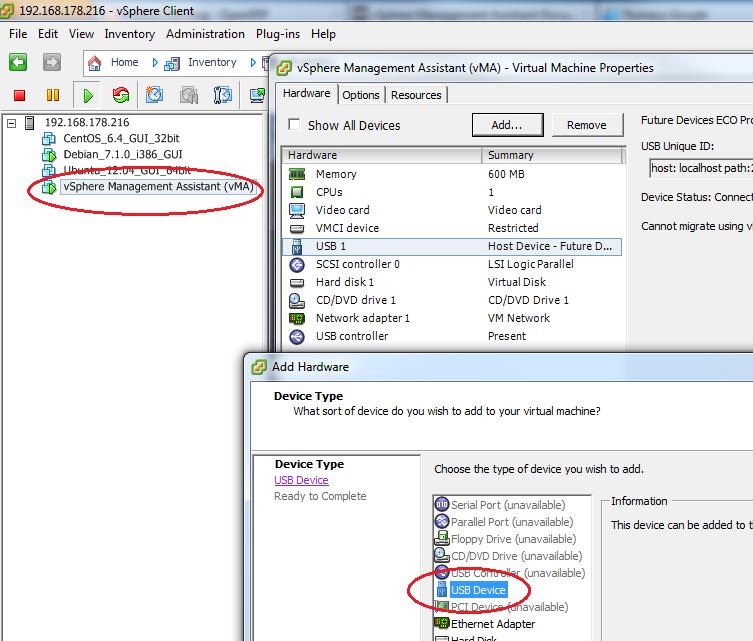Click the yellow Suspend button
This screenshot has width=753, height=641.
click(x=53, y=95)
